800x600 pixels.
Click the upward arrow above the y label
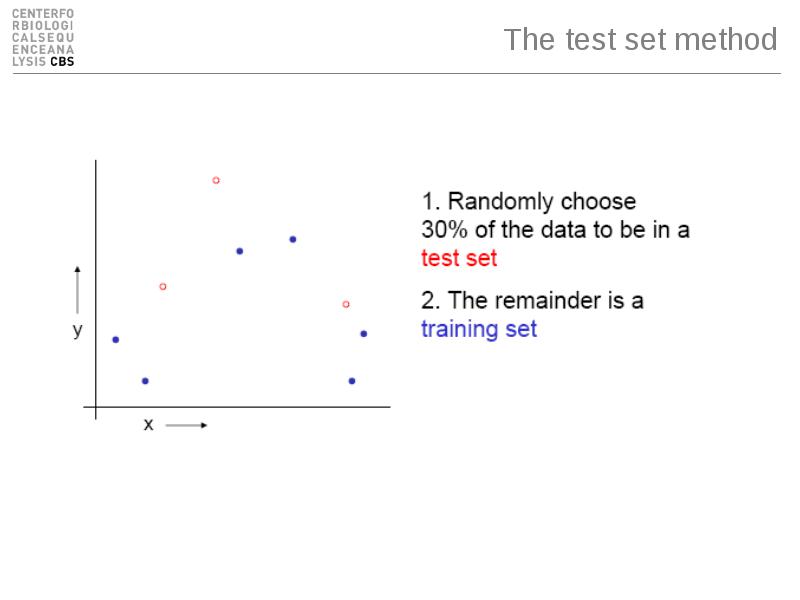[x=78, y=290]
